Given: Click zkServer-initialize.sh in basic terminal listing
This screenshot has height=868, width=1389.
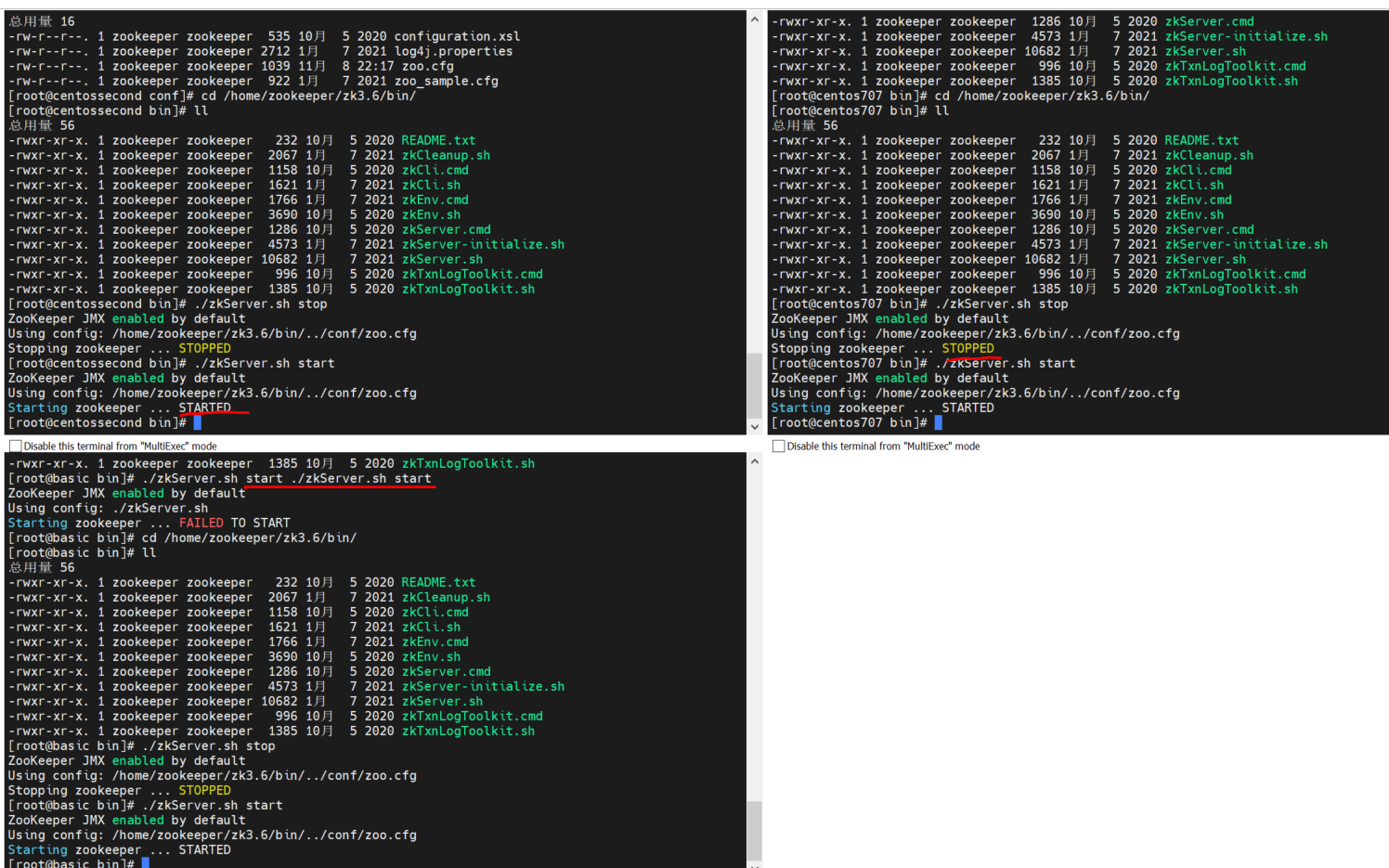Looking at the screenshot, I should 483,686.
